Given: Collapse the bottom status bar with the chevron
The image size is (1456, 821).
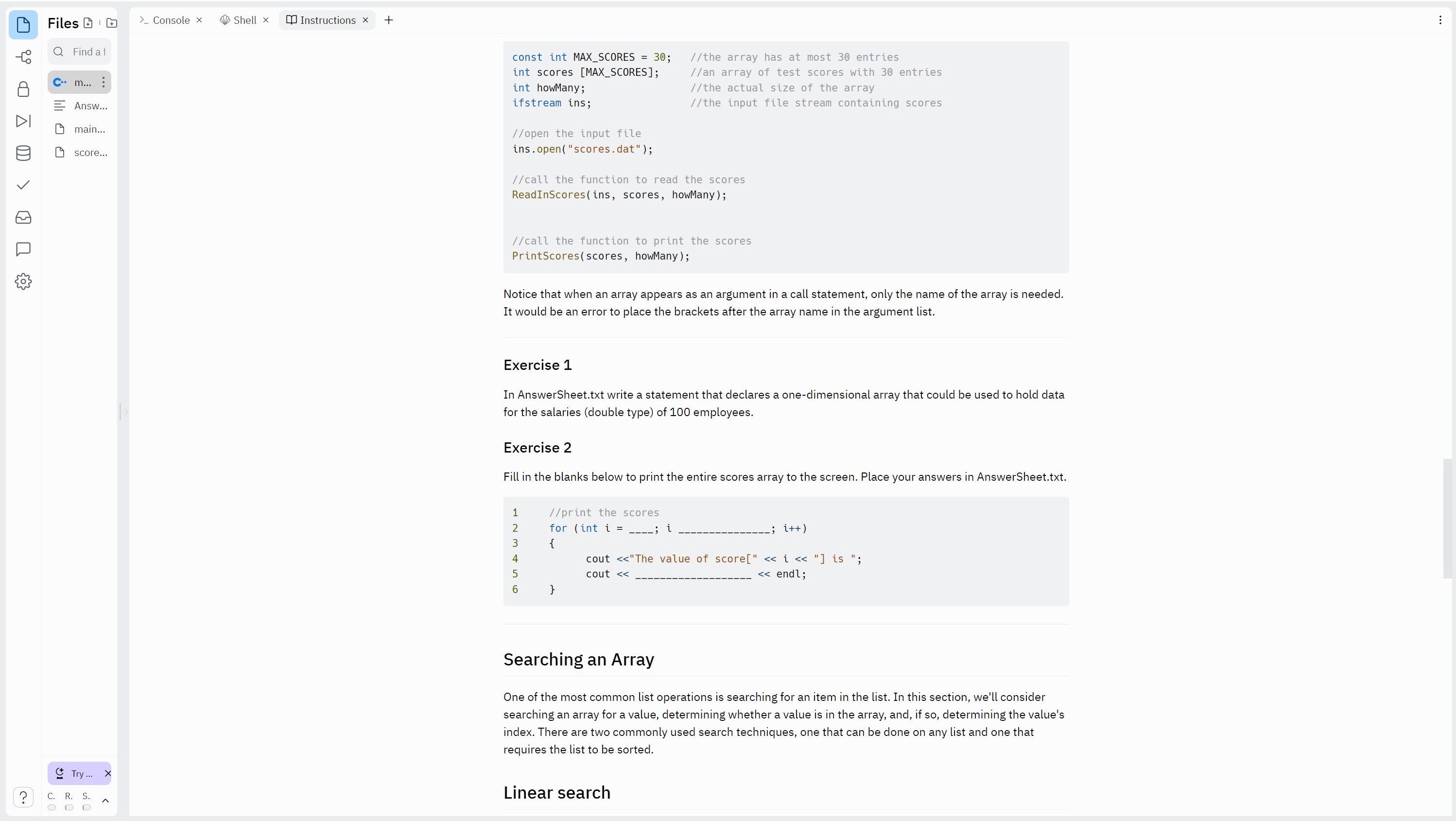Looking at the screenshot, I should coord(105,801).
